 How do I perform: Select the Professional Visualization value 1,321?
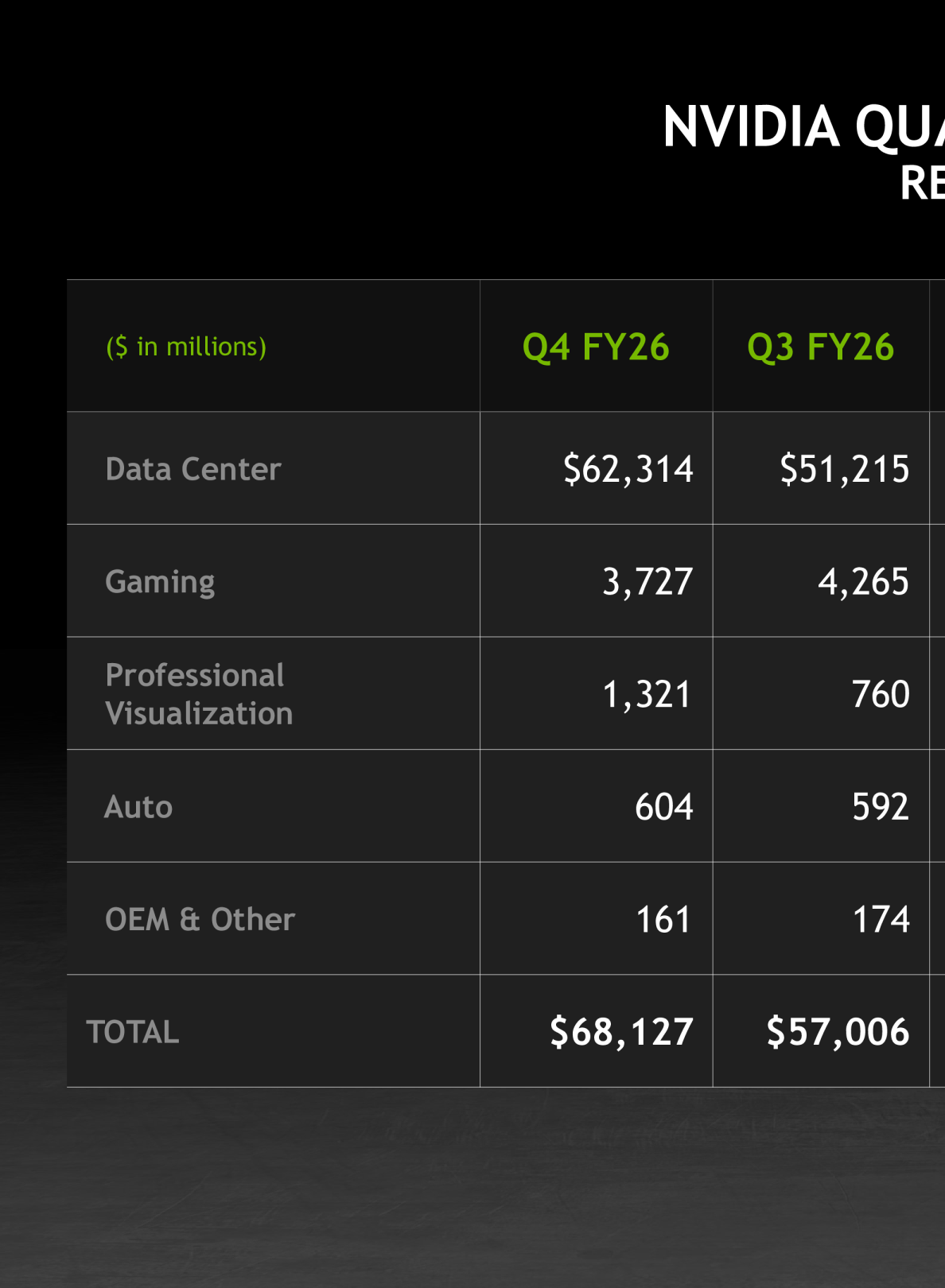[x=647, y=694]
